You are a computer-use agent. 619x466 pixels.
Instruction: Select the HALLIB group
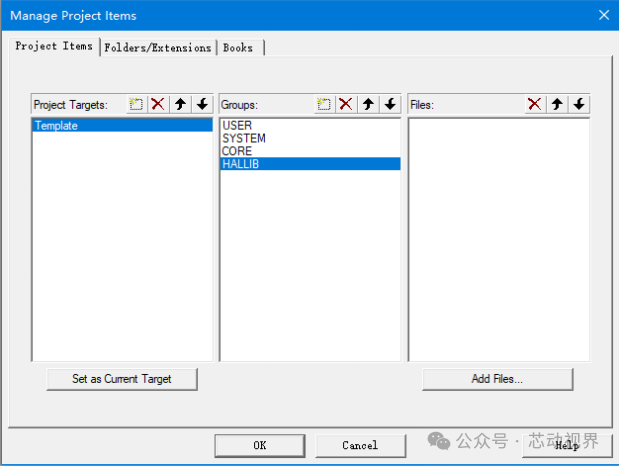pyautogui.click(x=310, y=164)
